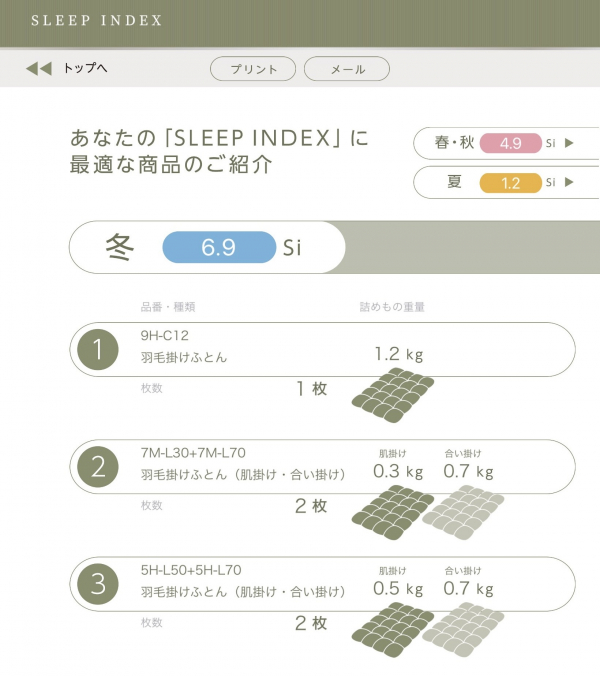Click the number 1 circle badge
Viewport: 600px width, 676px height.
pyautogui.click(x=97, y=349)
